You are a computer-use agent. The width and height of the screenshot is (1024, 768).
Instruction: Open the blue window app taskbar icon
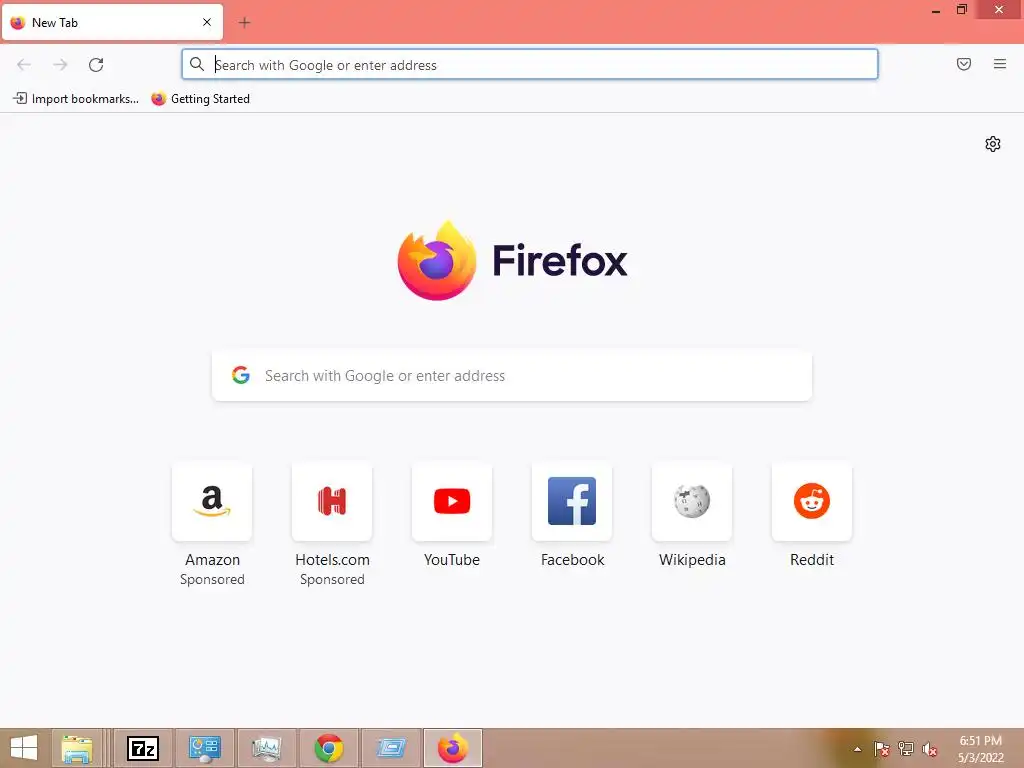[391, 748]
